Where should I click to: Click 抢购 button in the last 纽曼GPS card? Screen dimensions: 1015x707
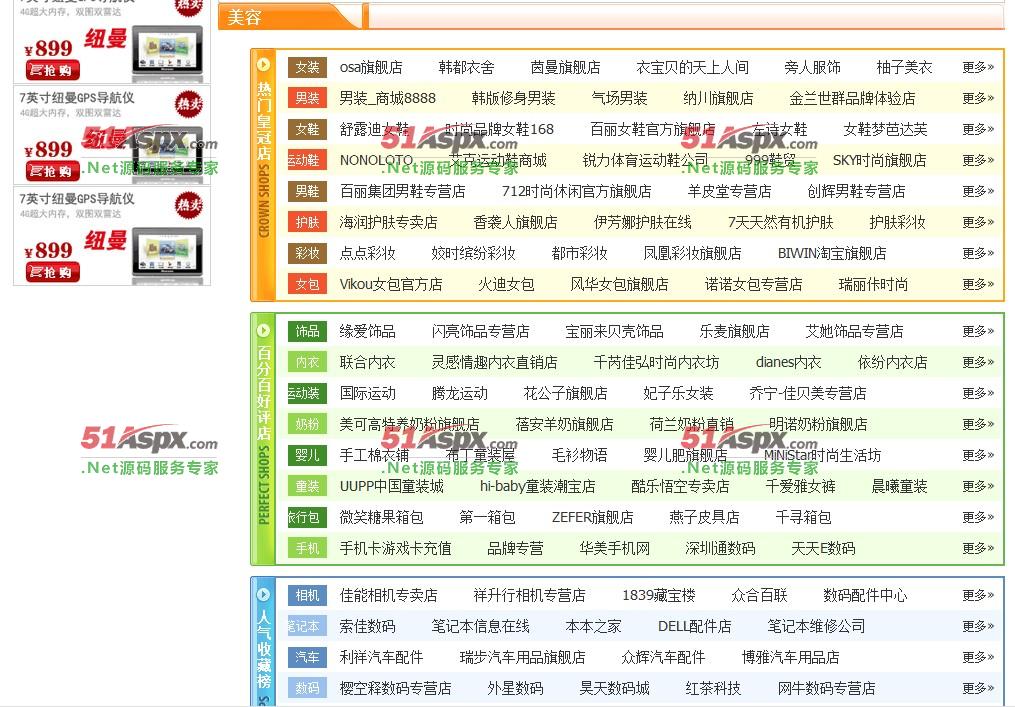tap(52, 272)
